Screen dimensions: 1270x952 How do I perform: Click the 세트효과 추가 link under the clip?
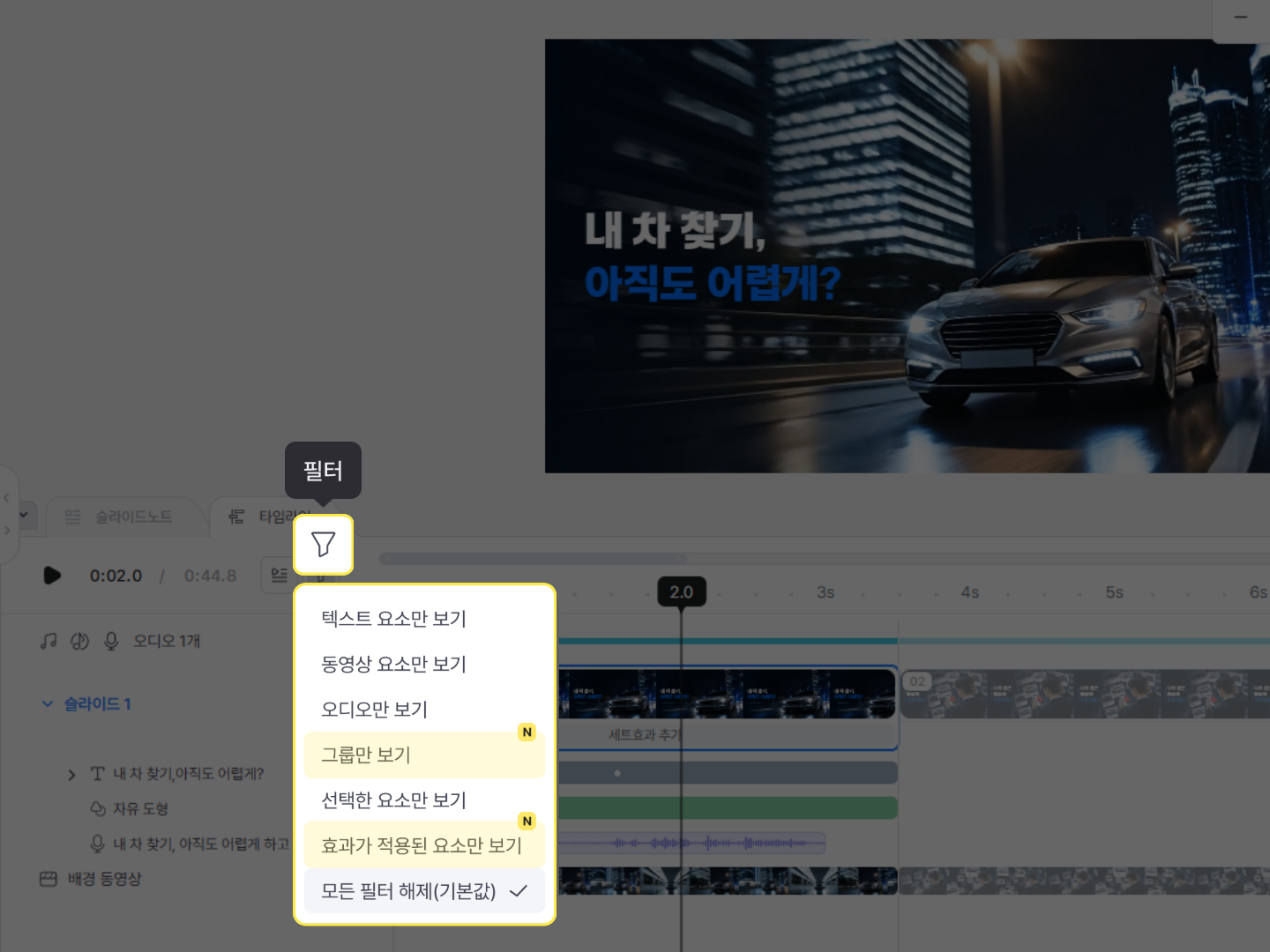pos(645,734)
